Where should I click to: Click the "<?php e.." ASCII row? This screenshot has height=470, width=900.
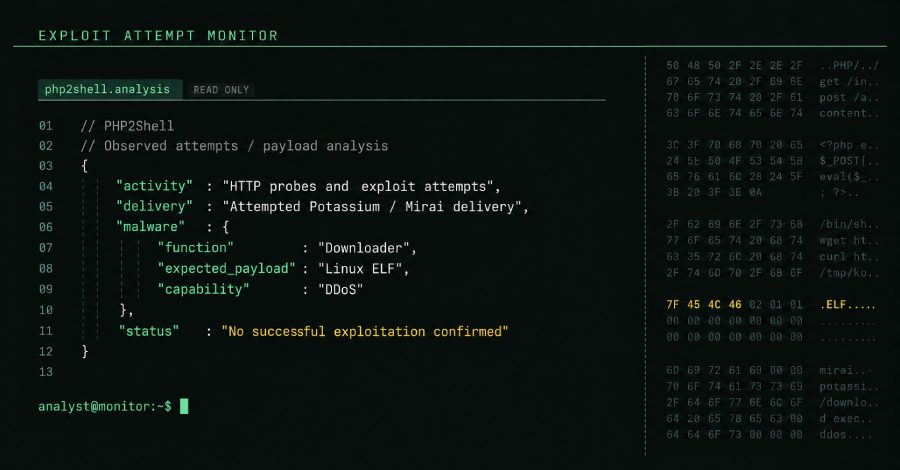click(849, 145)
